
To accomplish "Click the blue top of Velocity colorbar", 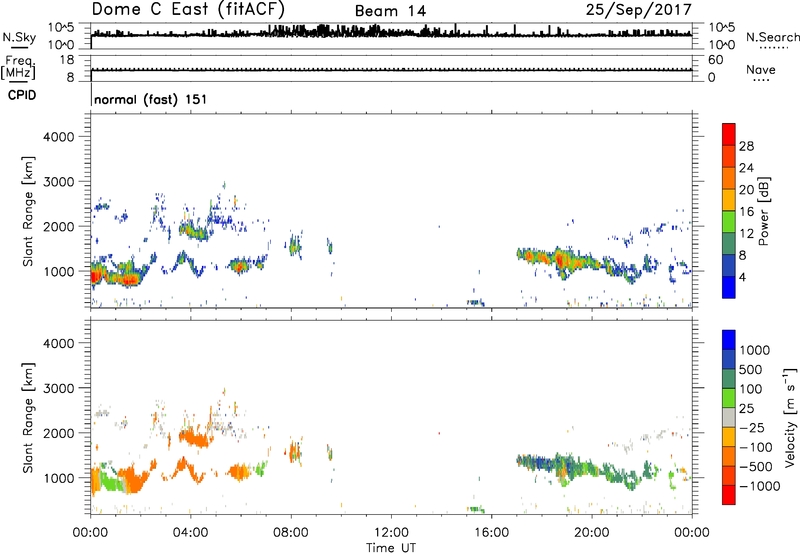I will coord(729,340).
